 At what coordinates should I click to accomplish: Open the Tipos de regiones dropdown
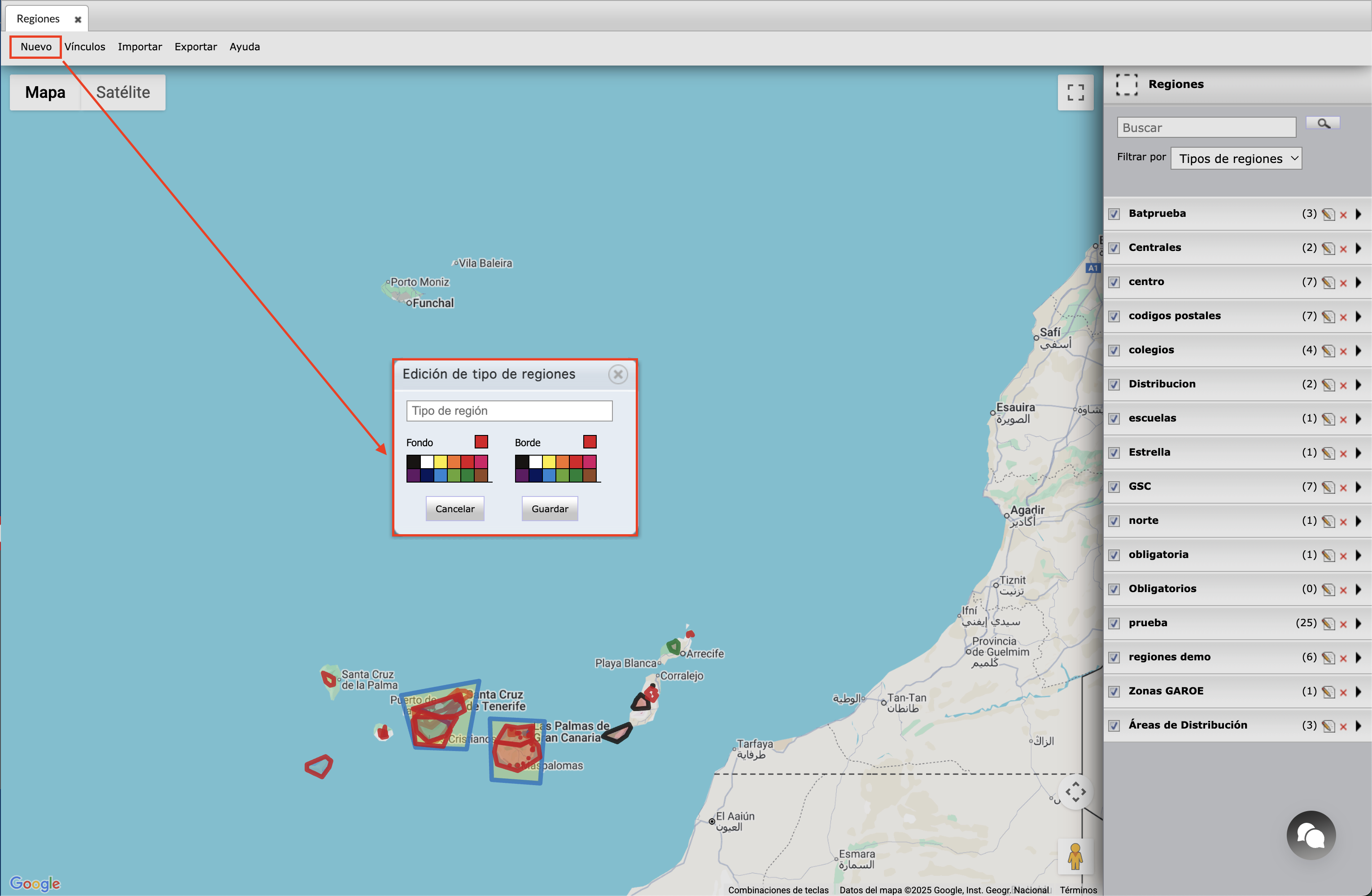1236,158
